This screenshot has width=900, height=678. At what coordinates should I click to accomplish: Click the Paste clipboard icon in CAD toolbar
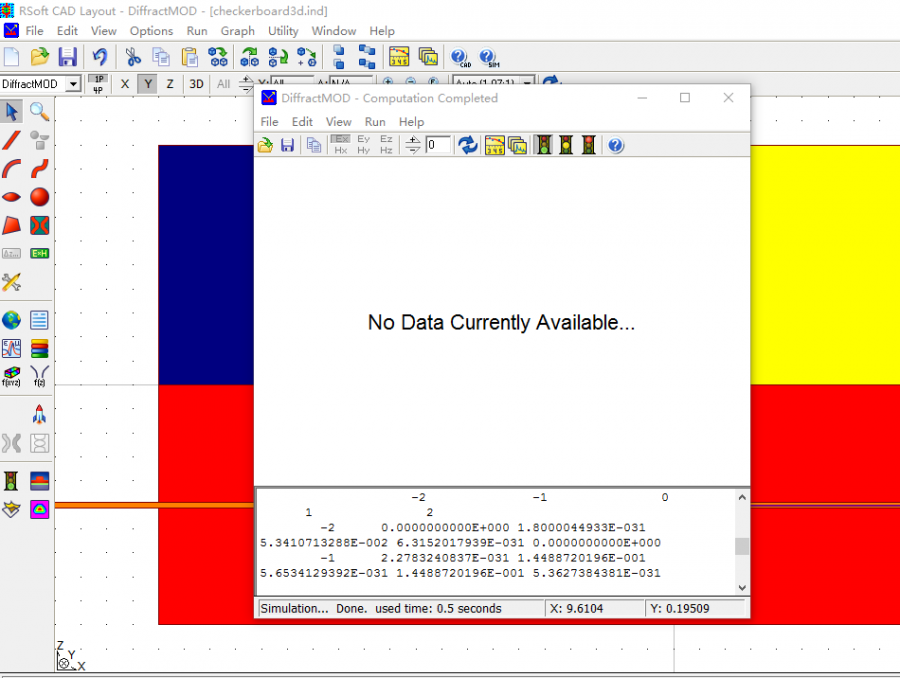pyautogui.click(x=189, y=57)
